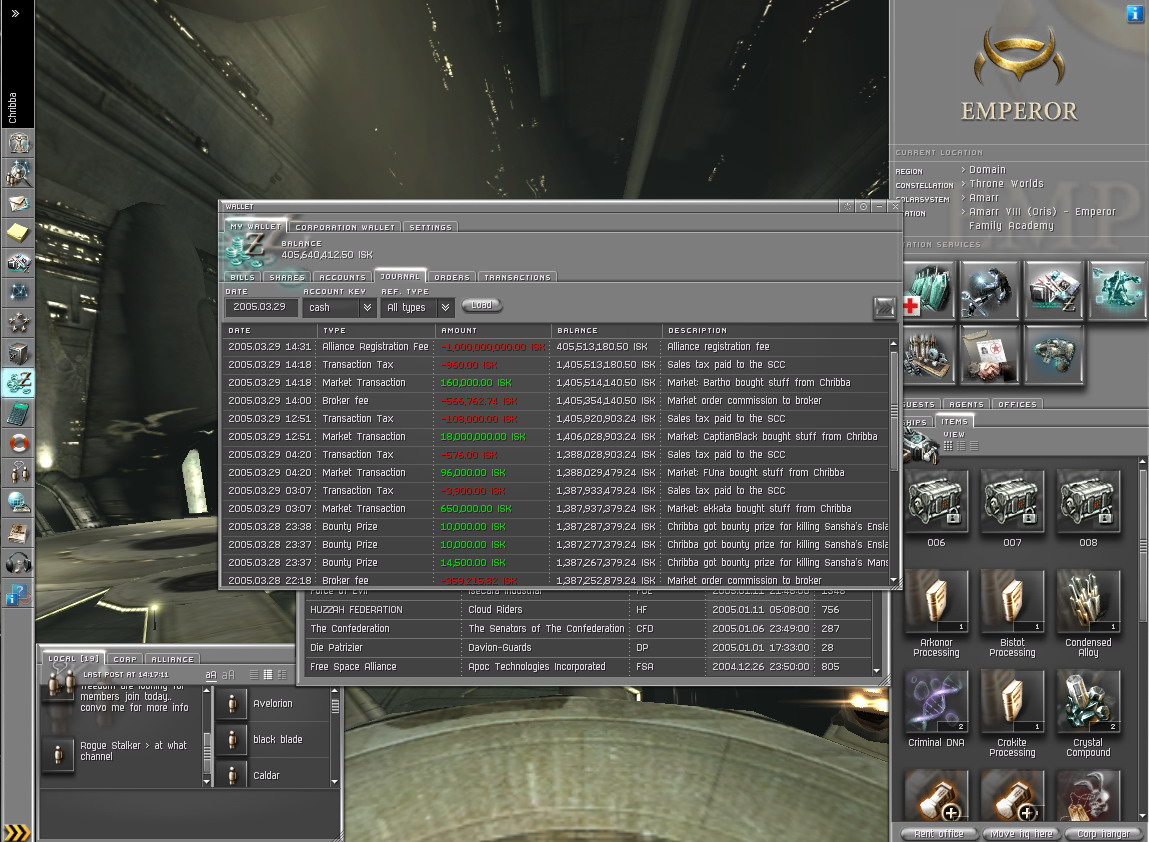
Task: Open the star-map constellation sidebar icon
Action: pos(18,292)
